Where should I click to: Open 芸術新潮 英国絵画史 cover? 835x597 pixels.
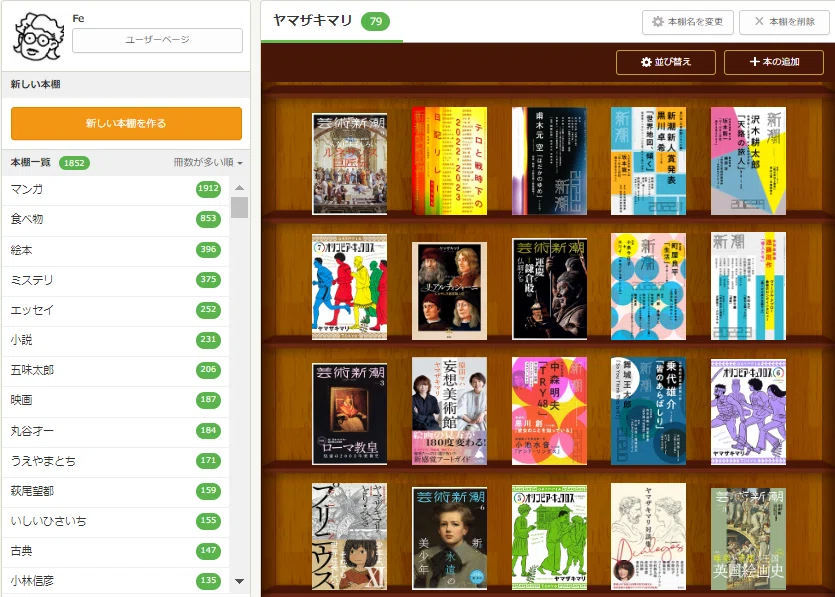coord(748,539)
